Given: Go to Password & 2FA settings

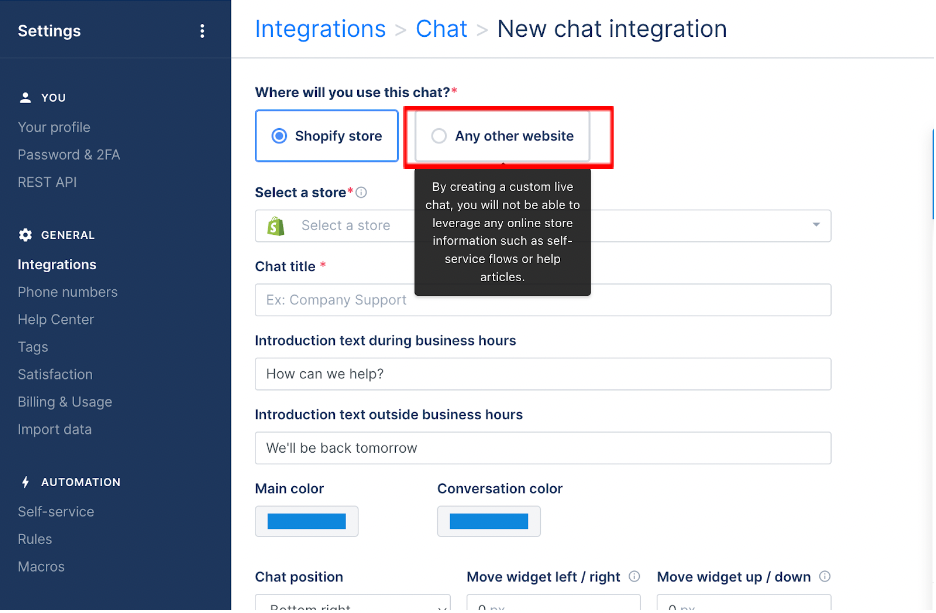Looking at the screenshot, I should (x=69, y=155).
